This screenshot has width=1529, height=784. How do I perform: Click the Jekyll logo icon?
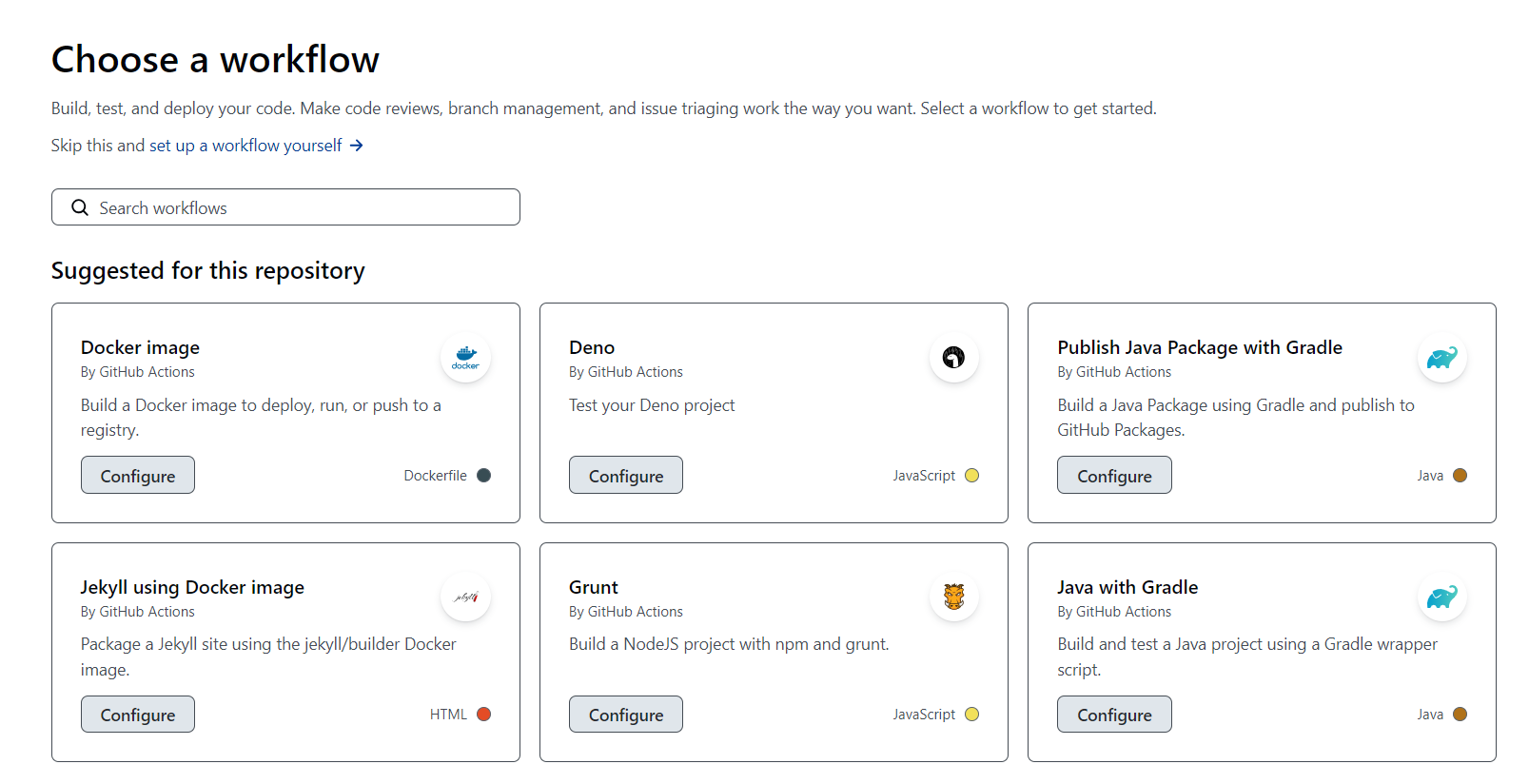(465, 597)
